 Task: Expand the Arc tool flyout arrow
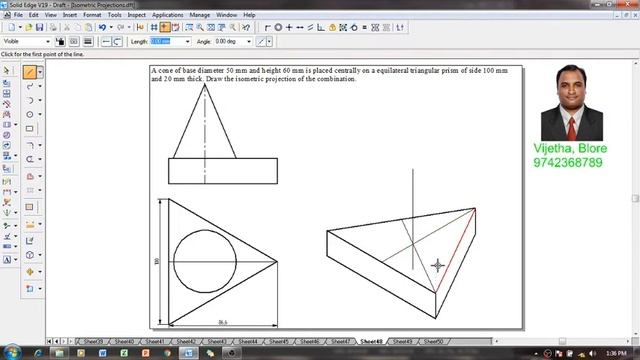coord(40,100)
